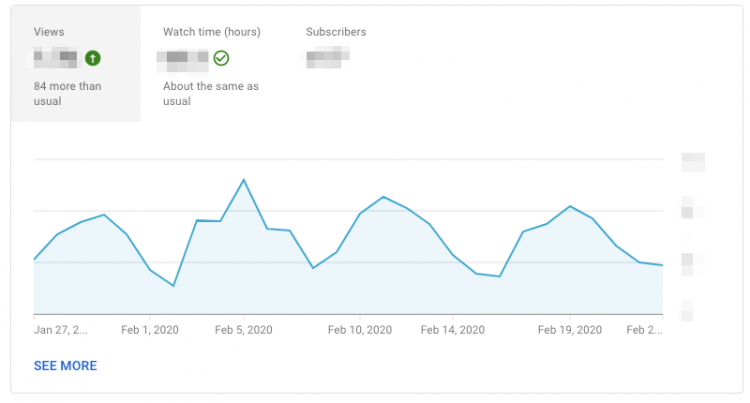Click the blurred Subscribers count value
The image size is (750, 403).
327,58
